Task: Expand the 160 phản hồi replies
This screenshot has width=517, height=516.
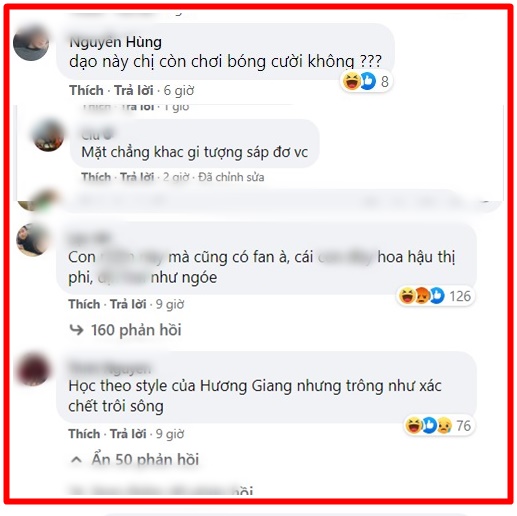Action: click(x=136, y=330)
